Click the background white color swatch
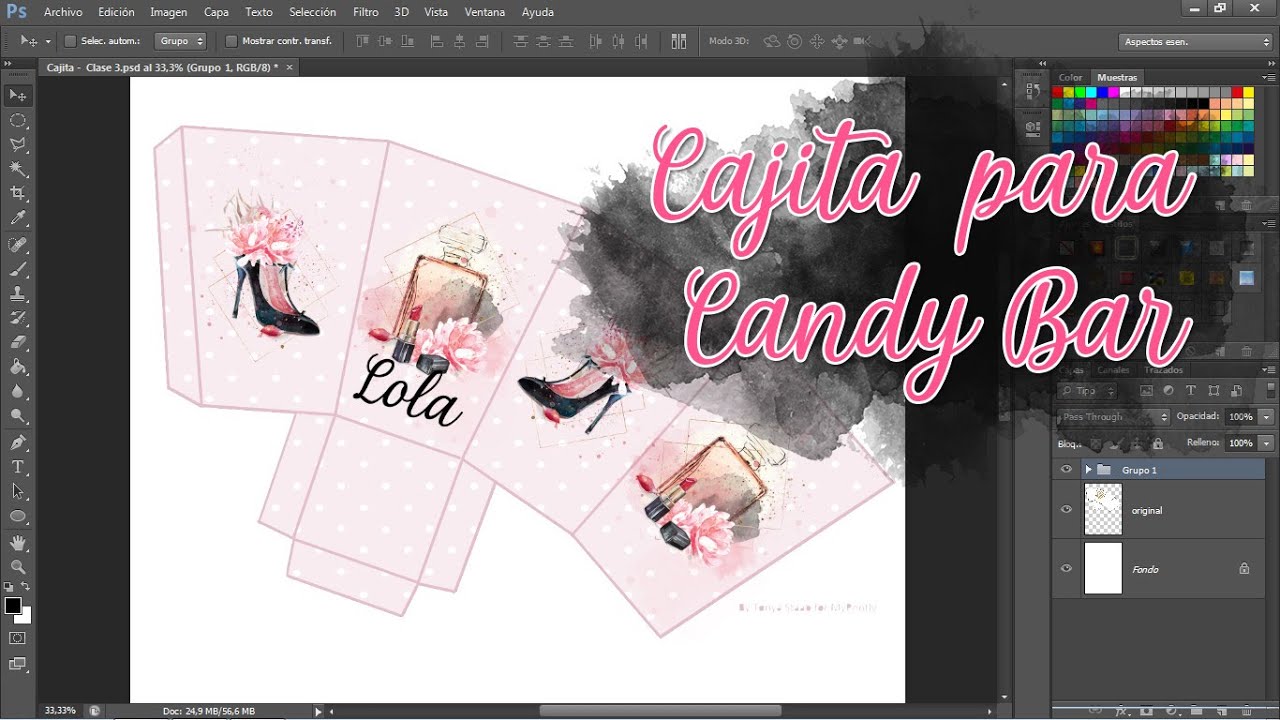The height and width of the screenshot is (720, 1280). pyautogui.click(x=25, y=617)
